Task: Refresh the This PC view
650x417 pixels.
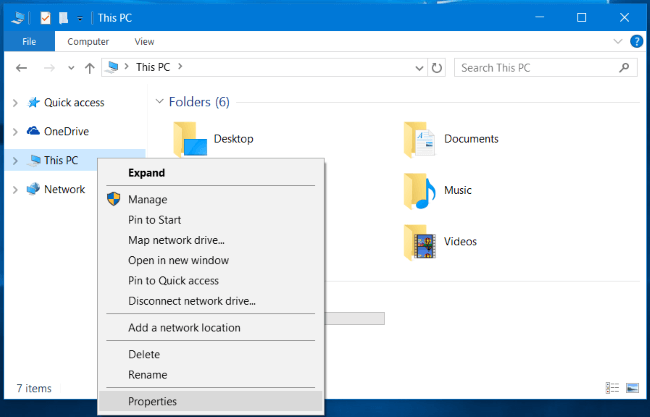Action: click(x=437, y=68)
